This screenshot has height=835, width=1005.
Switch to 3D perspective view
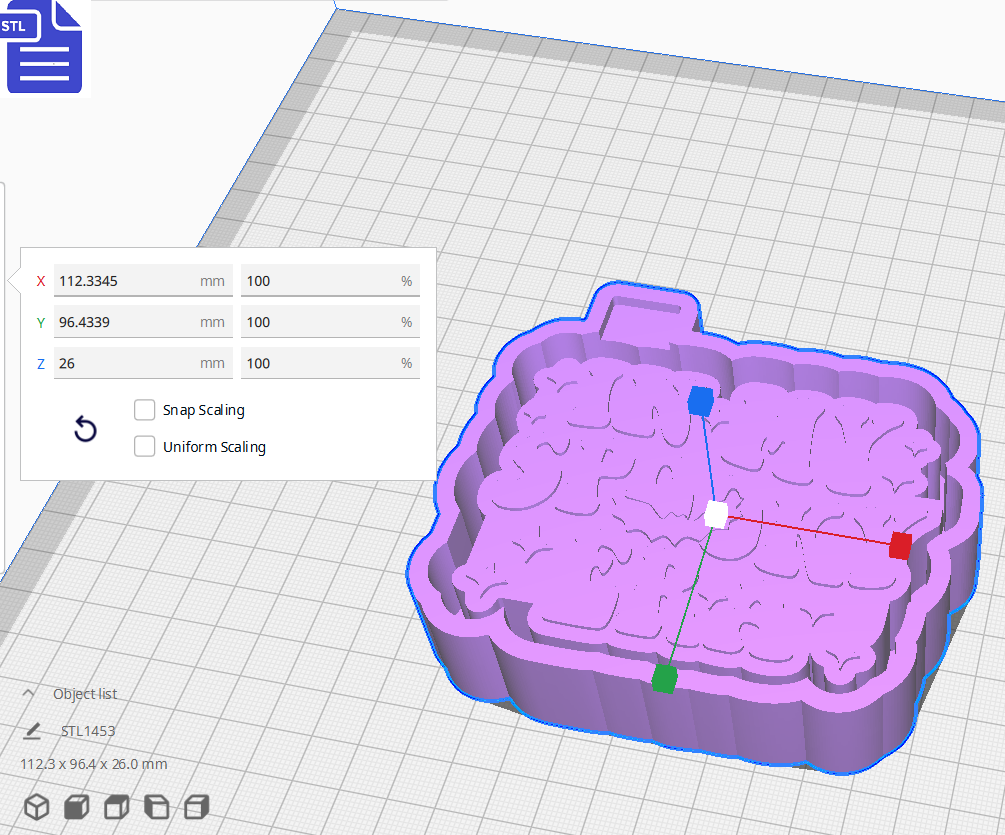pos(36,807)
